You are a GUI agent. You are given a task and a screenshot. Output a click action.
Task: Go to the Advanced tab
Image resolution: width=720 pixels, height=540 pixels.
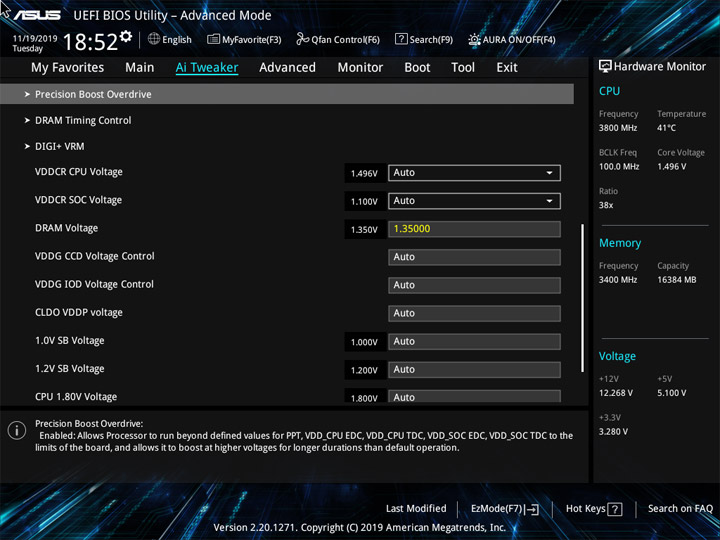tap(287, 68)
